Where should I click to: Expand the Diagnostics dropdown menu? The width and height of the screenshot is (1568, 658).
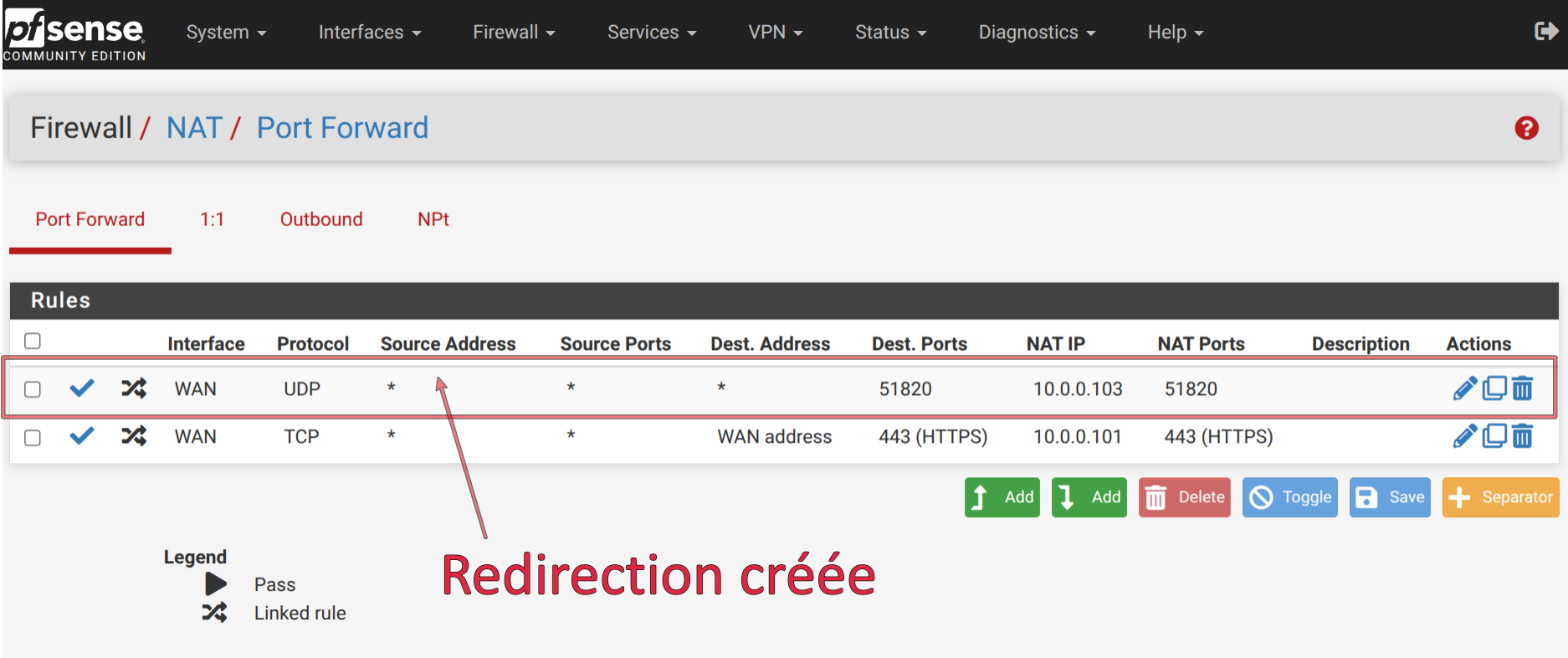click(x=1037, y=33)
